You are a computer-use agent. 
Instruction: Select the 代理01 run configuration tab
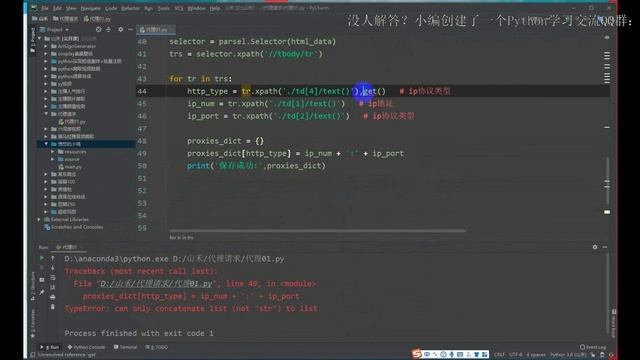coord(69,247)
